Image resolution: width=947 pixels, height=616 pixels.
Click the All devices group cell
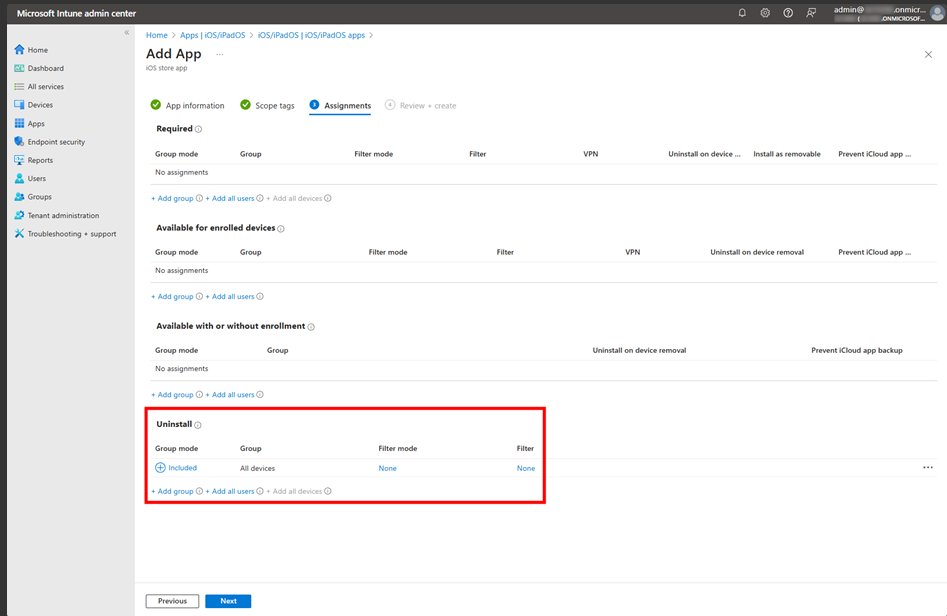(x=257, y=468)
